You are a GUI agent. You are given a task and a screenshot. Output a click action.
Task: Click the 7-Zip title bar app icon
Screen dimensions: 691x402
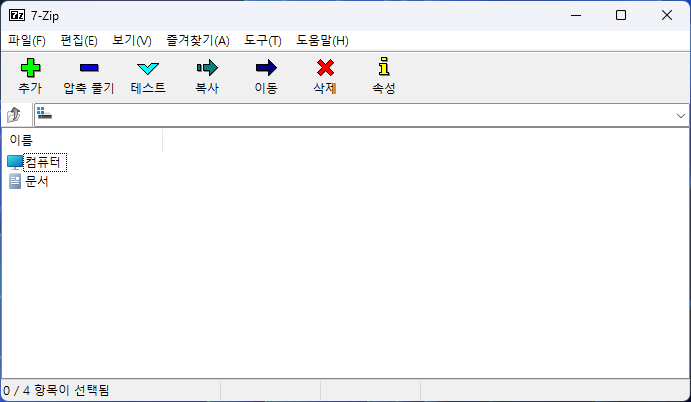[x=17, y=15]
